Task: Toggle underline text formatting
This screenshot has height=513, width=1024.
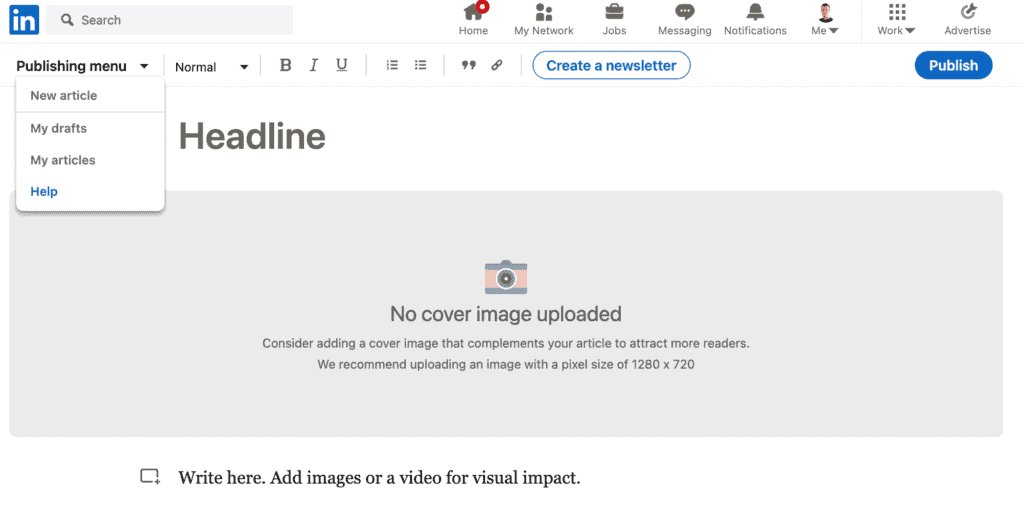Action: pyautogui.click(x=342, y=66)
